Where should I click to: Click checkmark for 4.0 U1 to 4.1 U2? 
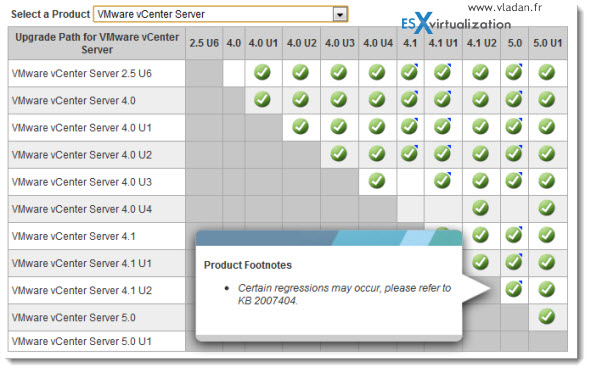click(481, 126)
